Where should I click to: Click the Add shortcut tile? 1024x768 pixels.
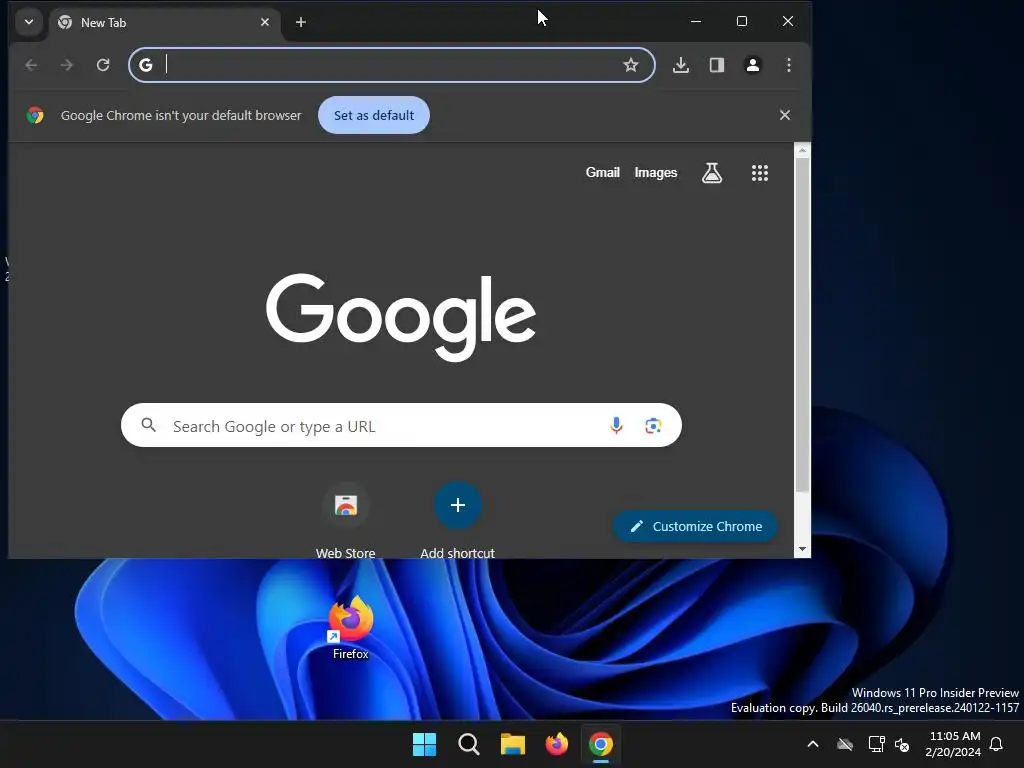(x=457, y=520)
